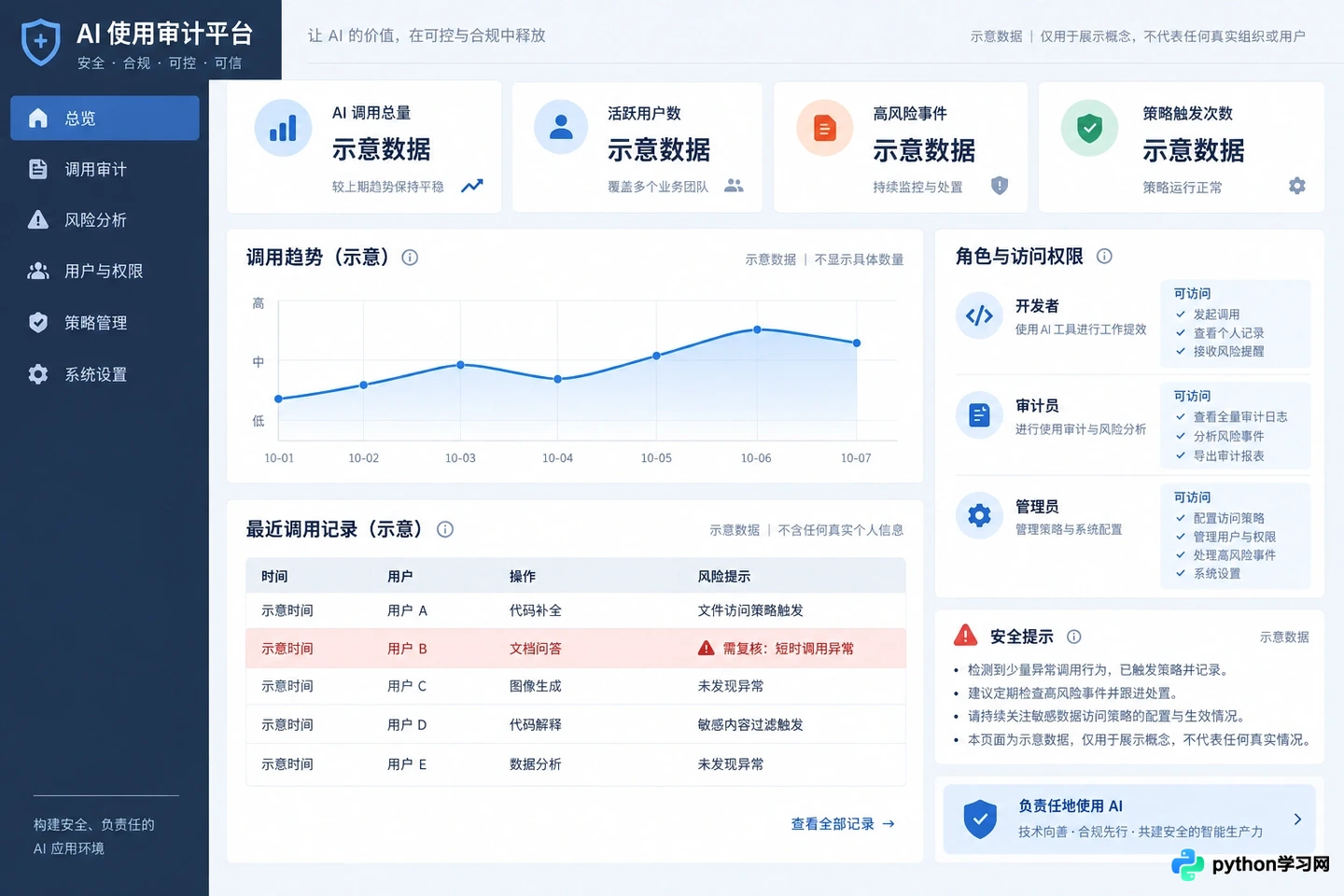This screenshot has width=1344, height=896.
Task: Click the info icon next to 调用趋势（示意）
Action: point(410,258)
